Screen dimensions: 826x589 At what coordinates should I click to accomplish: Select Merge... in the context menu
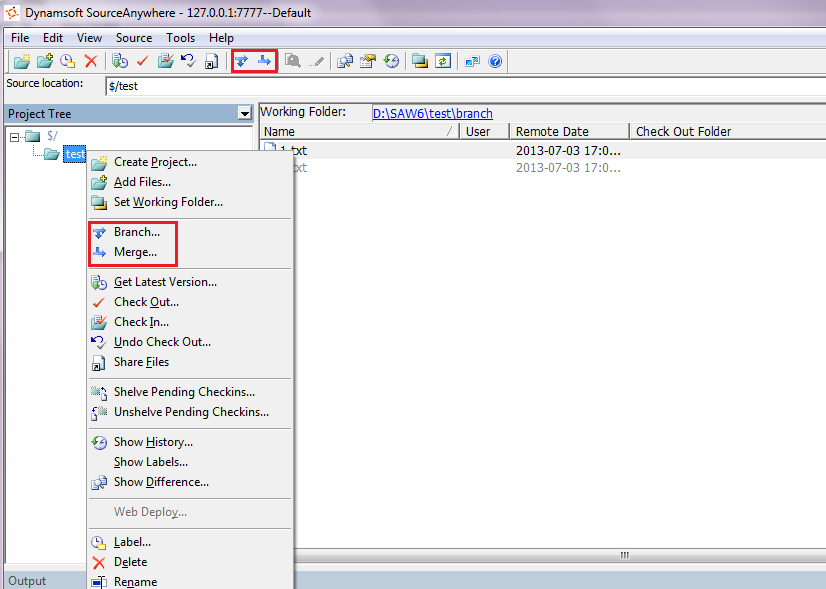pyautogui.click(x=135, y=252)
